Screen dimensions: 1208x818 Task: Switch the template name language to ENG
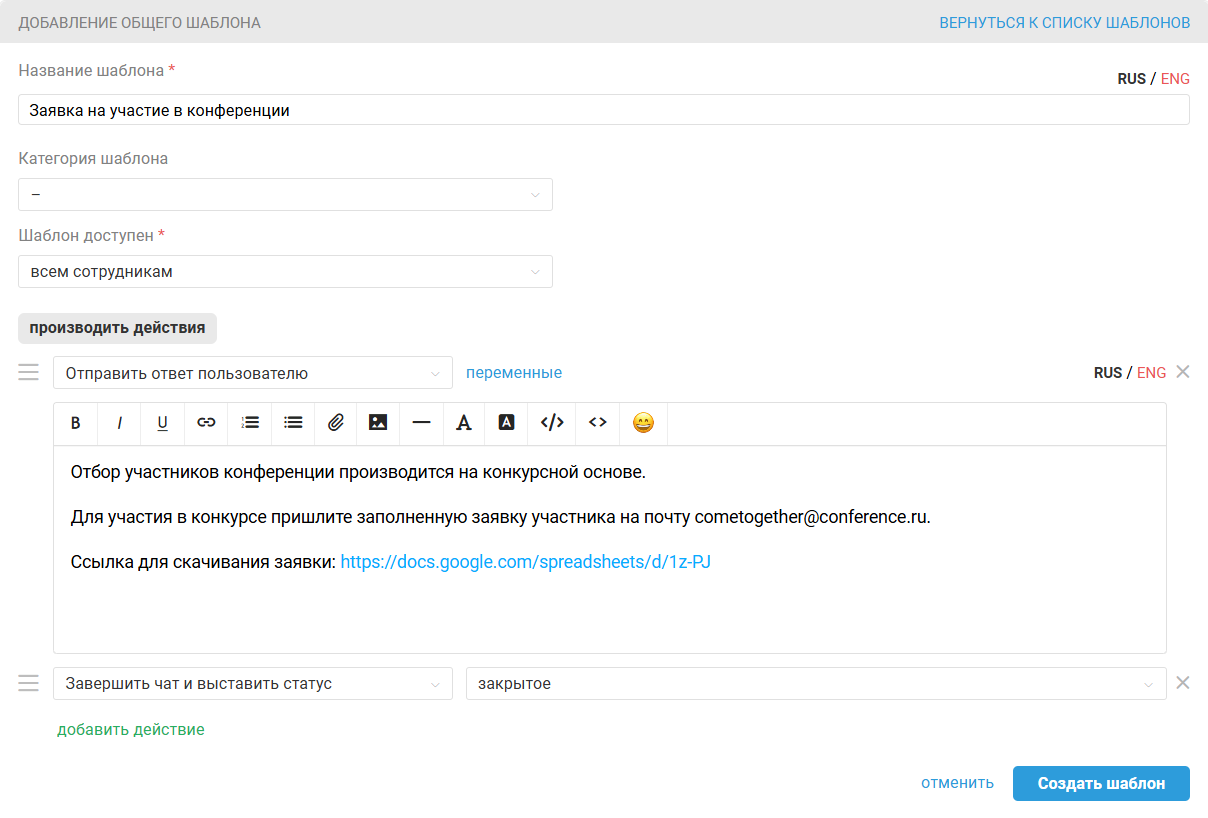pyautogui.click(x=1175, y=79)
